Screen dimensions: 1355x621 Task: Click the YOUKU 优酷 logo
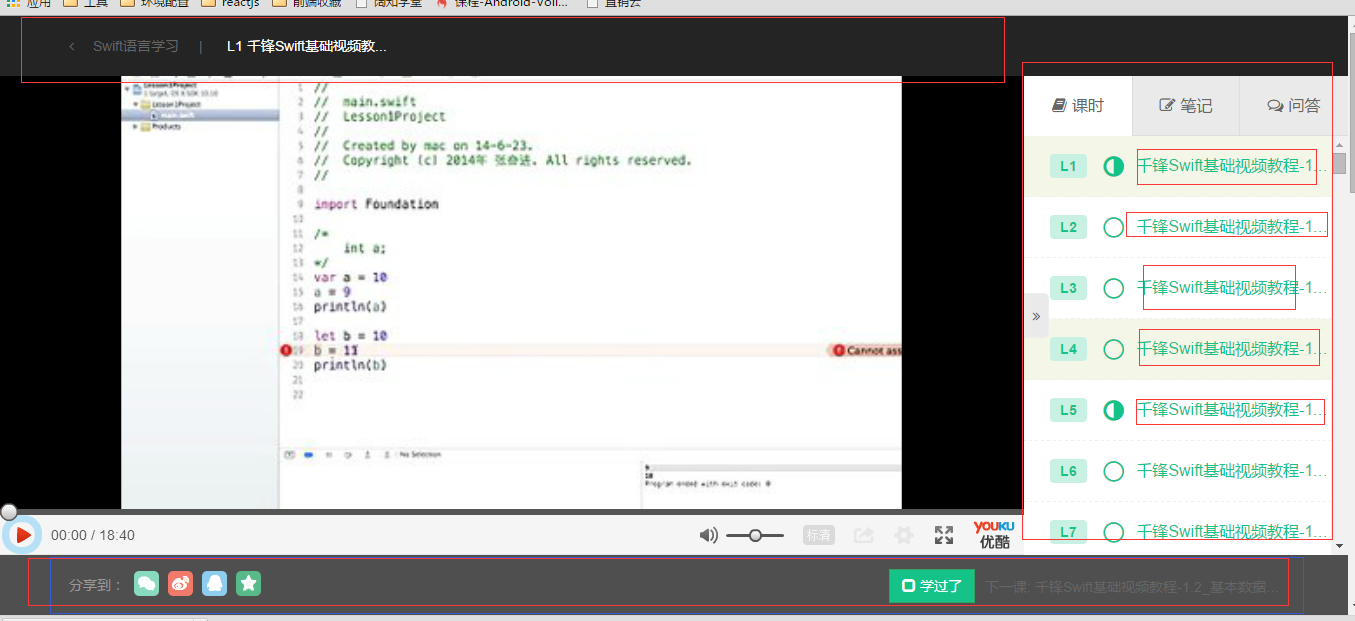994,534
